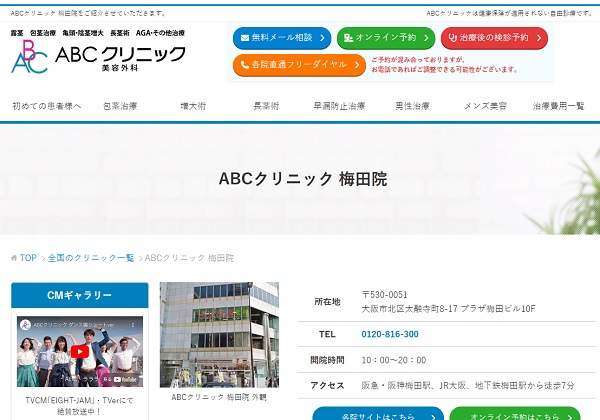The width and height of the screenshot is (600, 420).
Task: Click the home icon beside TOP breadcrumb
Action: [14, 258]
